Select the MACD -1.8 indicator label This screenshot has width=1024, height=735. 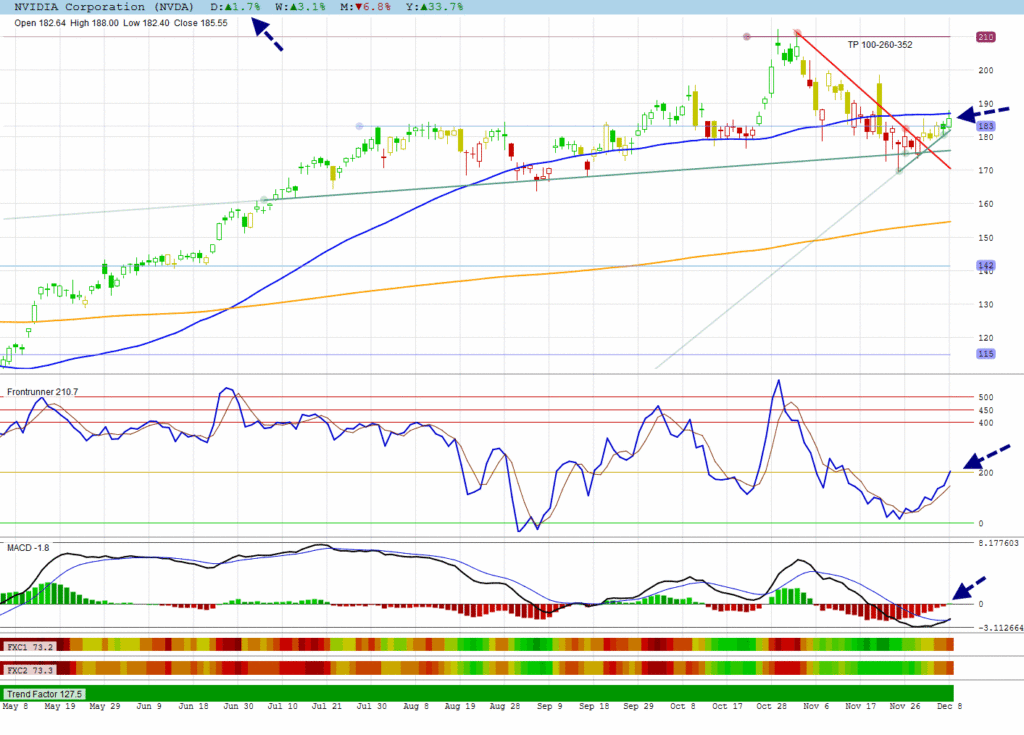pyautogui.click(x=28, y=547)
